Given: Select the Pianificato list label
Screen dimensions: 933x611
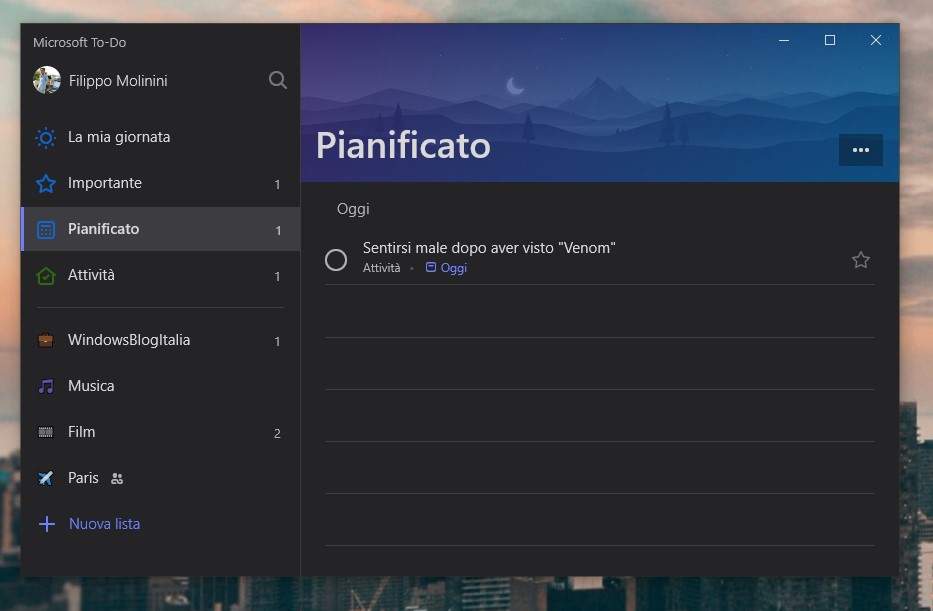Looking at the screenshot, I should (104, 229).
